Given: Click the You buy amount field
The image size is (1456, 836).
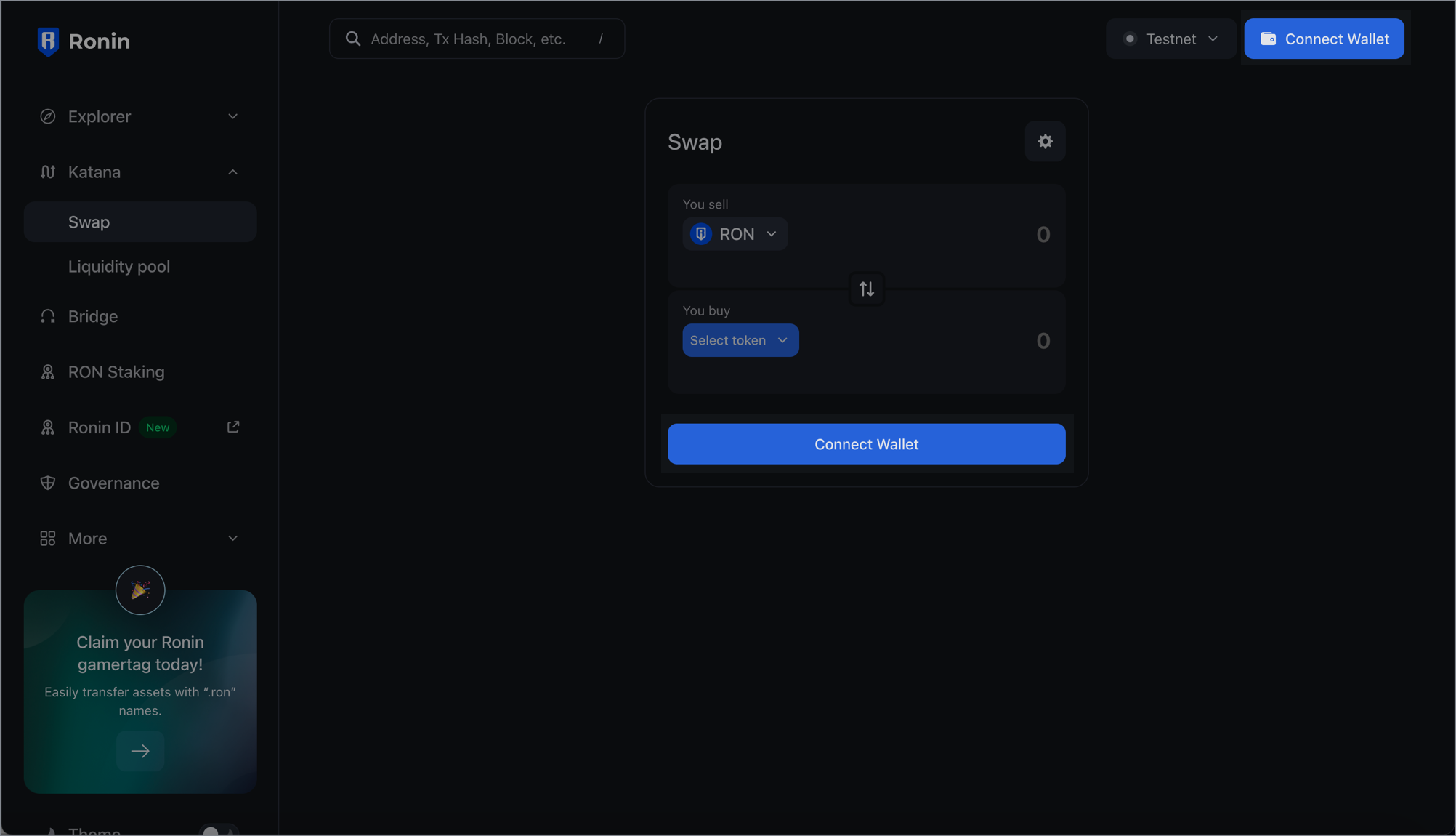Looking at the screenshot, I should pos(1043,340).
